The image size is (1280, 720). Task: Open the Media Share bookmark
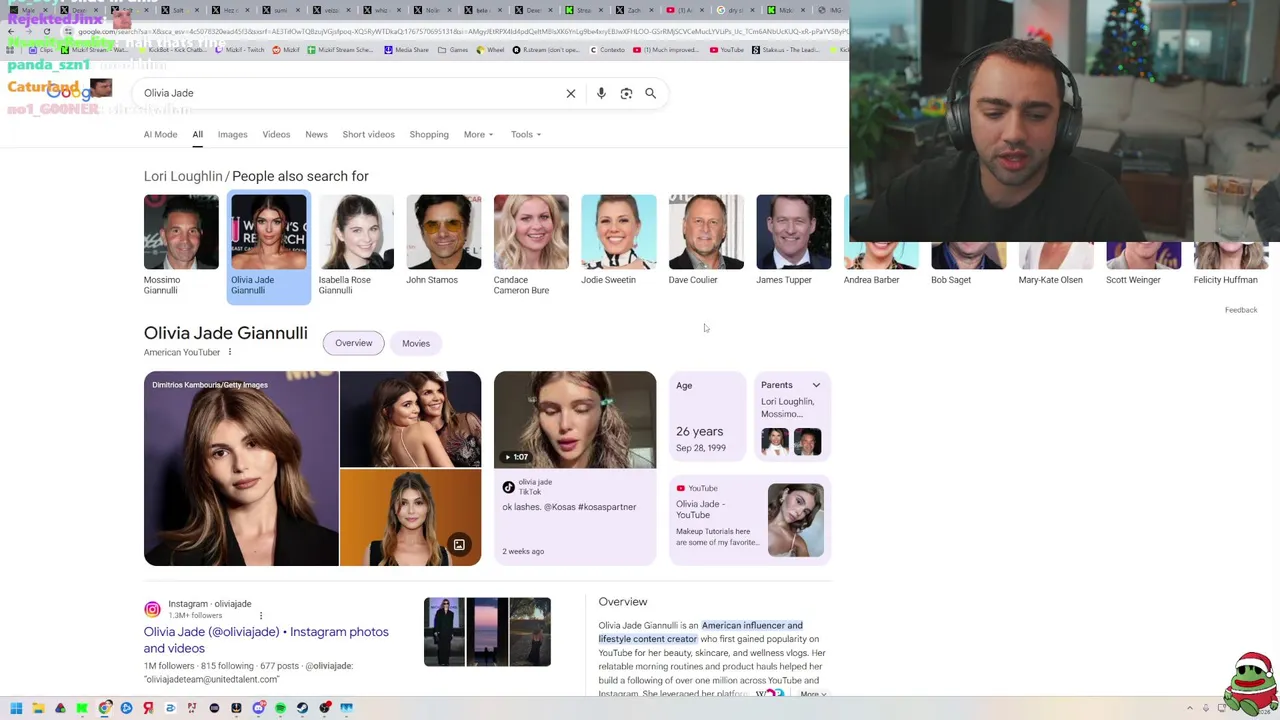406,49
